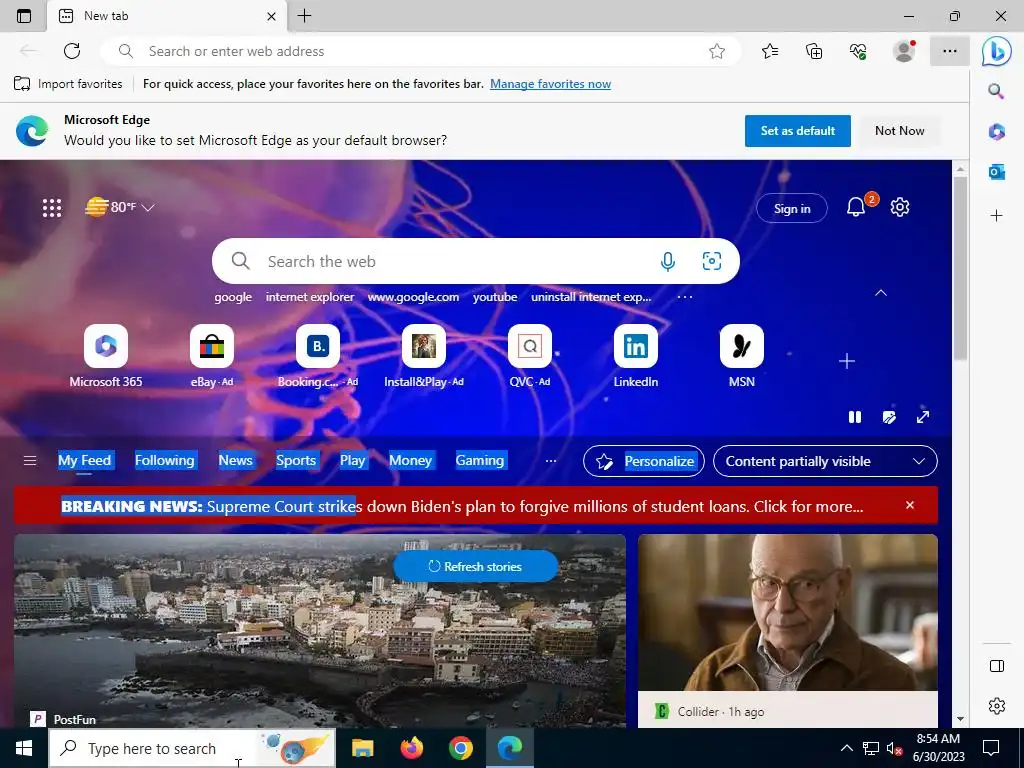
Task: Open the sidebar search icon
Action: [x=996, y=91]
